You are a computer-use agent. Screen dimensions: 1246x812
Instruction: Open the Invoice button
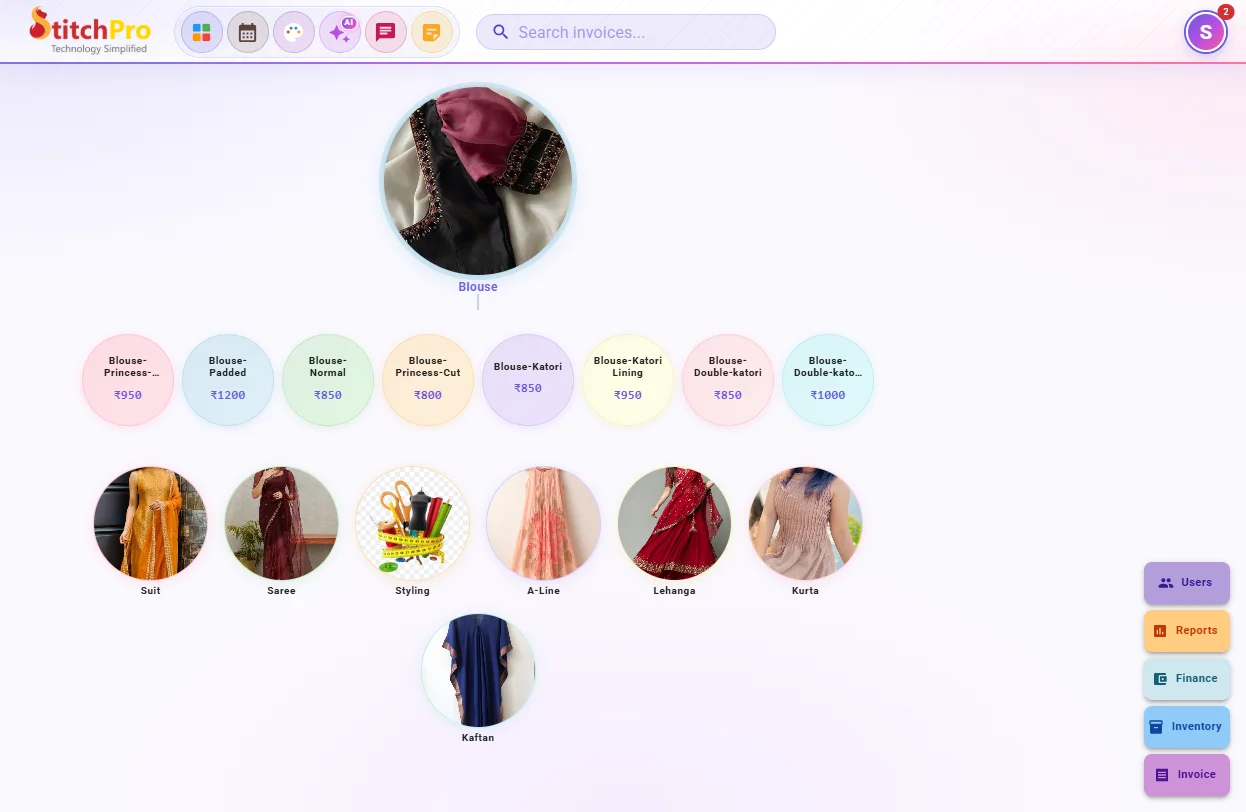pos(1187,775)
